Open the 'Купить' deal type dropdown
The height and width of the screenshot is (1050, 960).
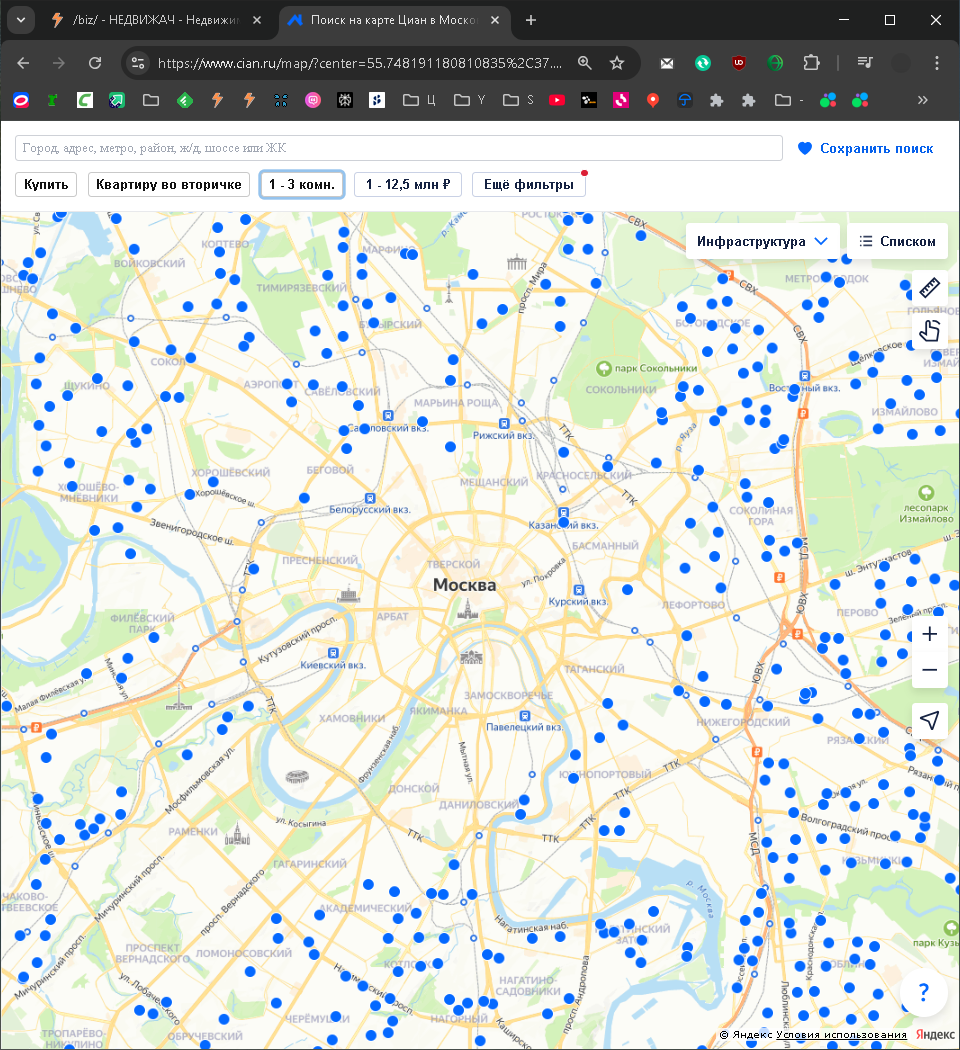click(46, 184)
